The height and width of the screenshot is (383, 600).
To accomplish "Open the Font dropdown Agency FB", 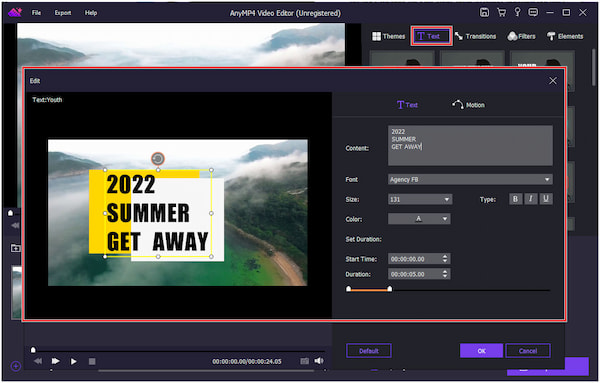I will pos(470,179).
